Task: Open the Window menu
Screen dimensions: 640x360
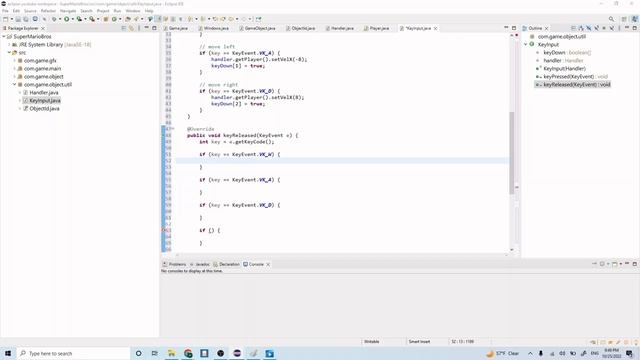Action: 133,11
